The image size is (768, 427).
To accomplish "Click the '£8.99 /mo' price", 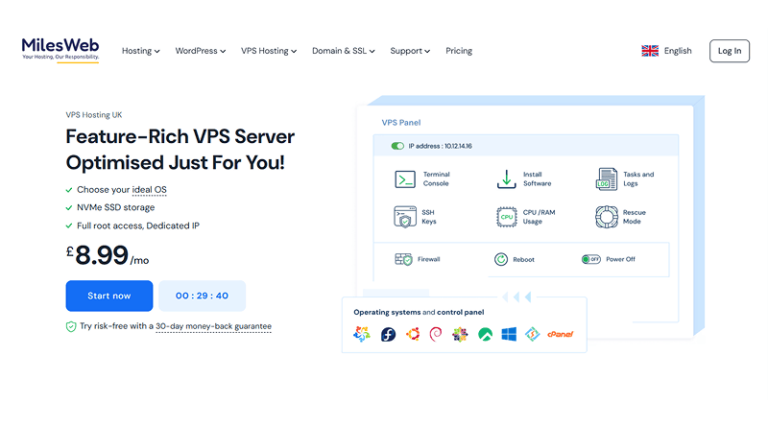I will click(x=107, y=255).
